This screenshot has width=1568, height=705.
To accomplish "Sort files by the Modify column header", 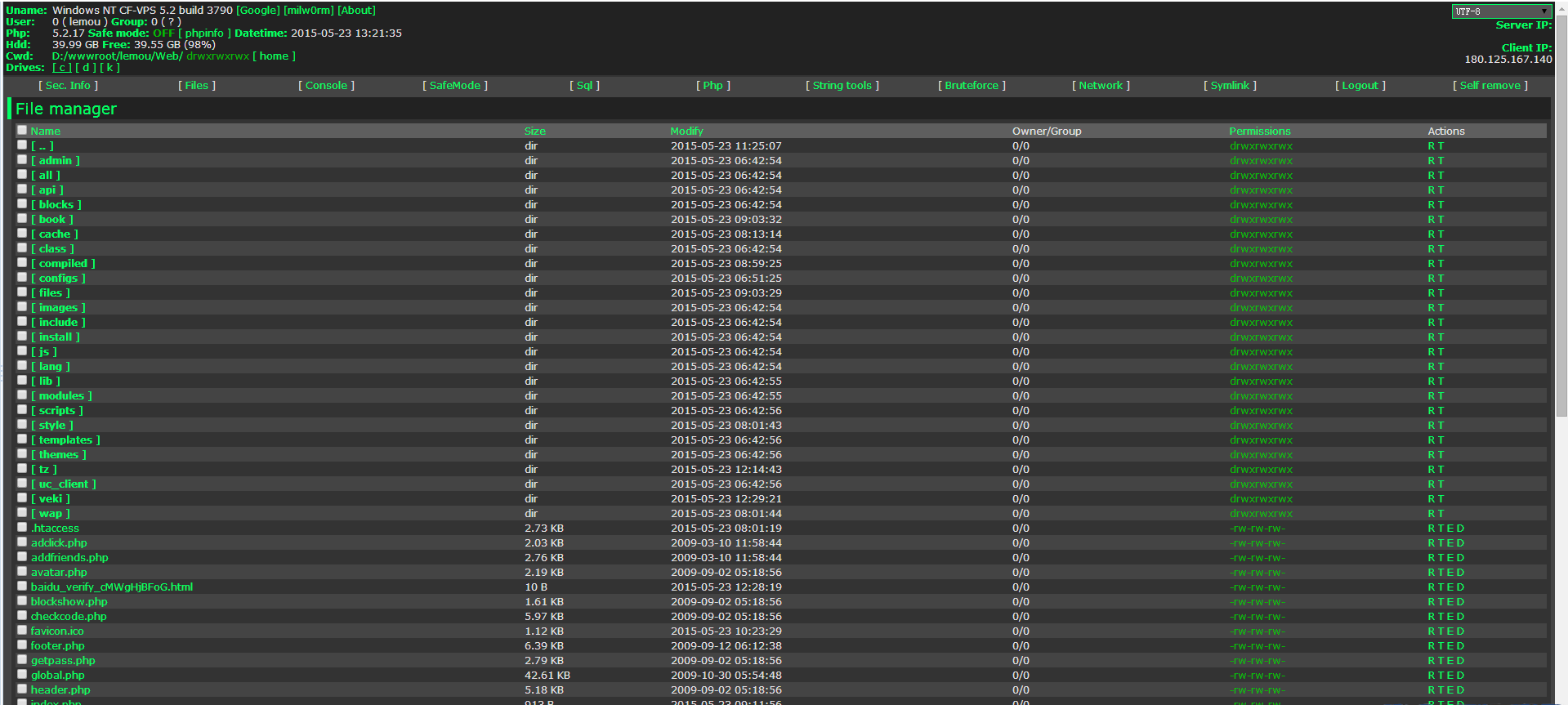I will [686, 131].
